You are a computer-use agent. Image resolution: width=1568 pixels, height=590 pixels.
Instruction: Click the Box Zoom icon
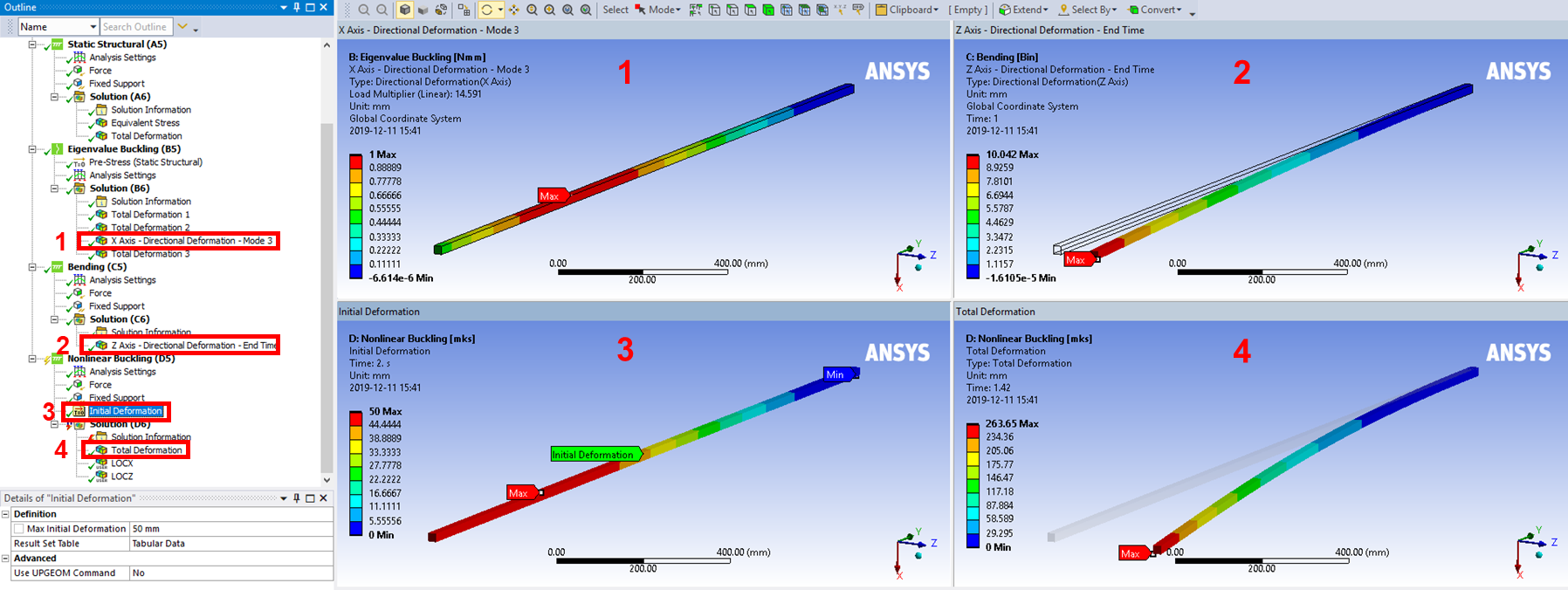(x=549, y=10)
